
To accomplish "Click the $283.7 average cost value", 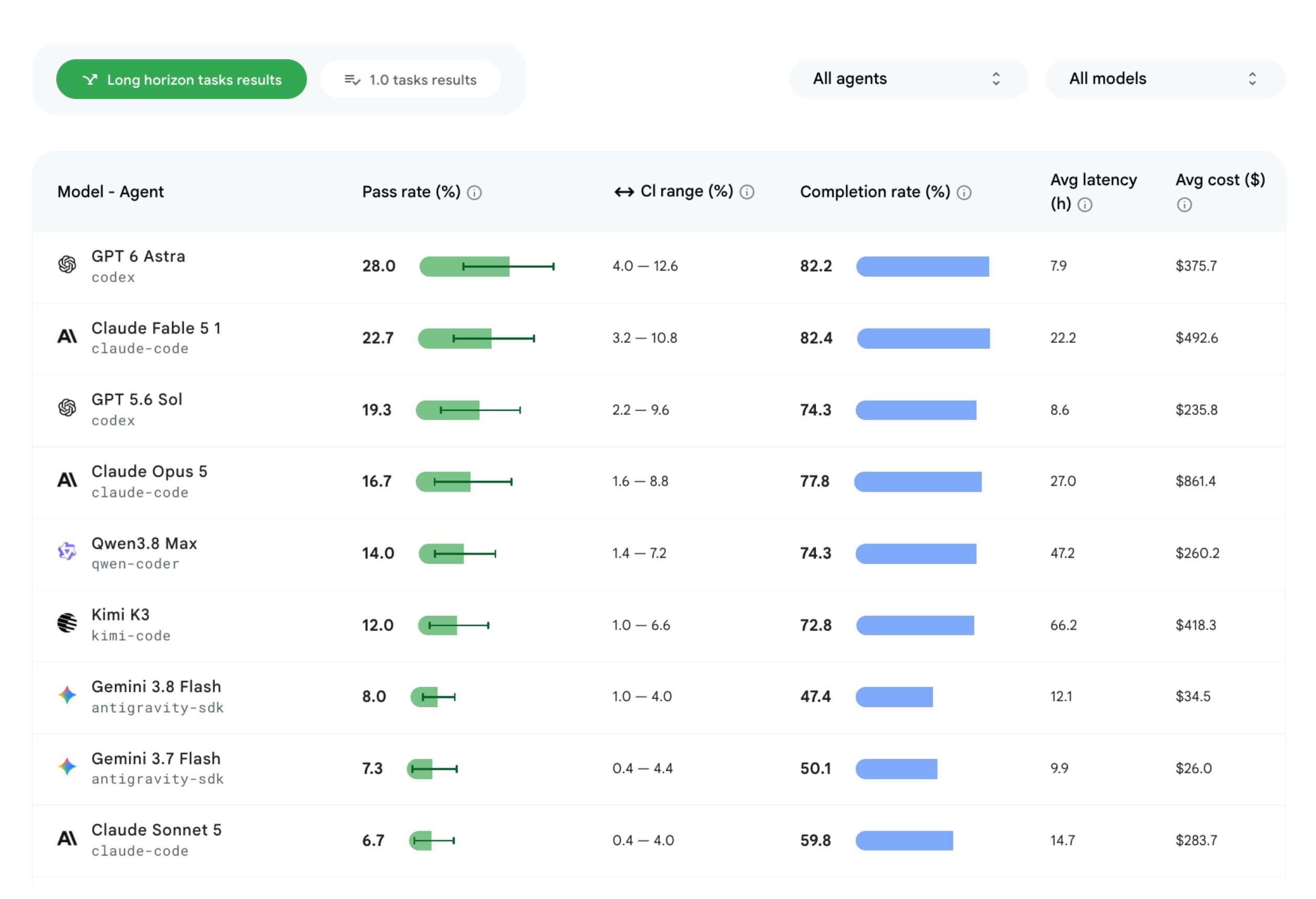I will point(1197,841).
